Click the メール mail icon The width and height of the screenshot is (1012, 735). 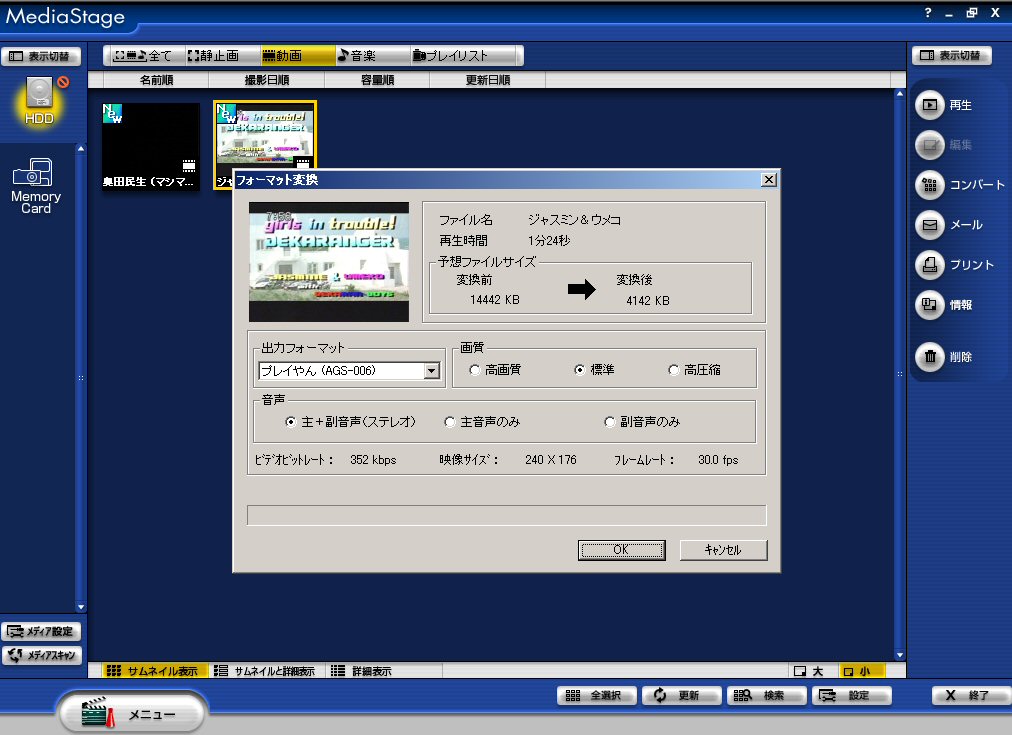click(x=929, y=225)
